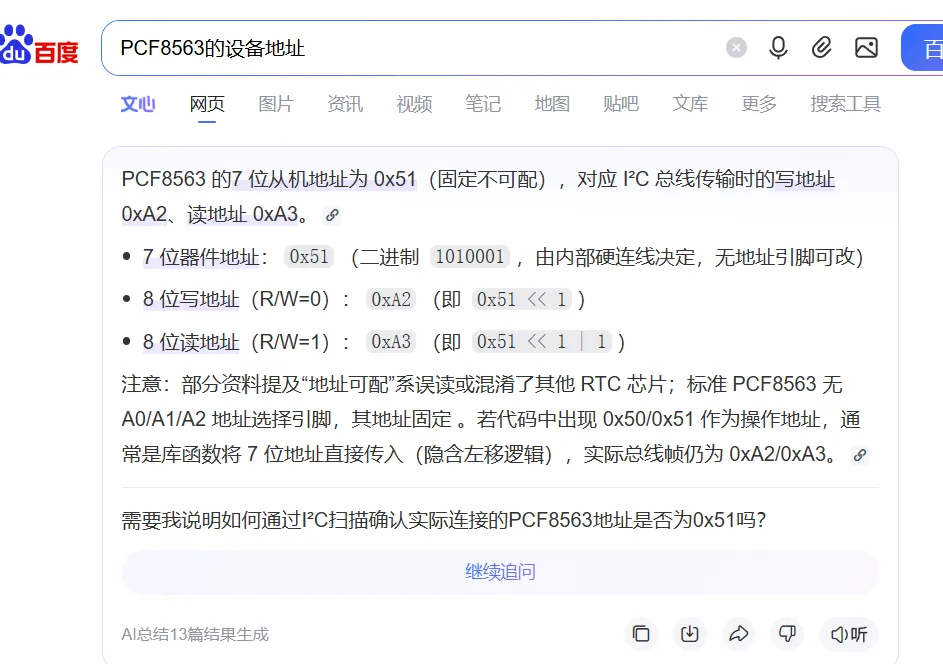Click the 0x51 << 1 code snippet
Image resolution: width=943 pixels, height=664 pixels.
[x=521, y=299]
